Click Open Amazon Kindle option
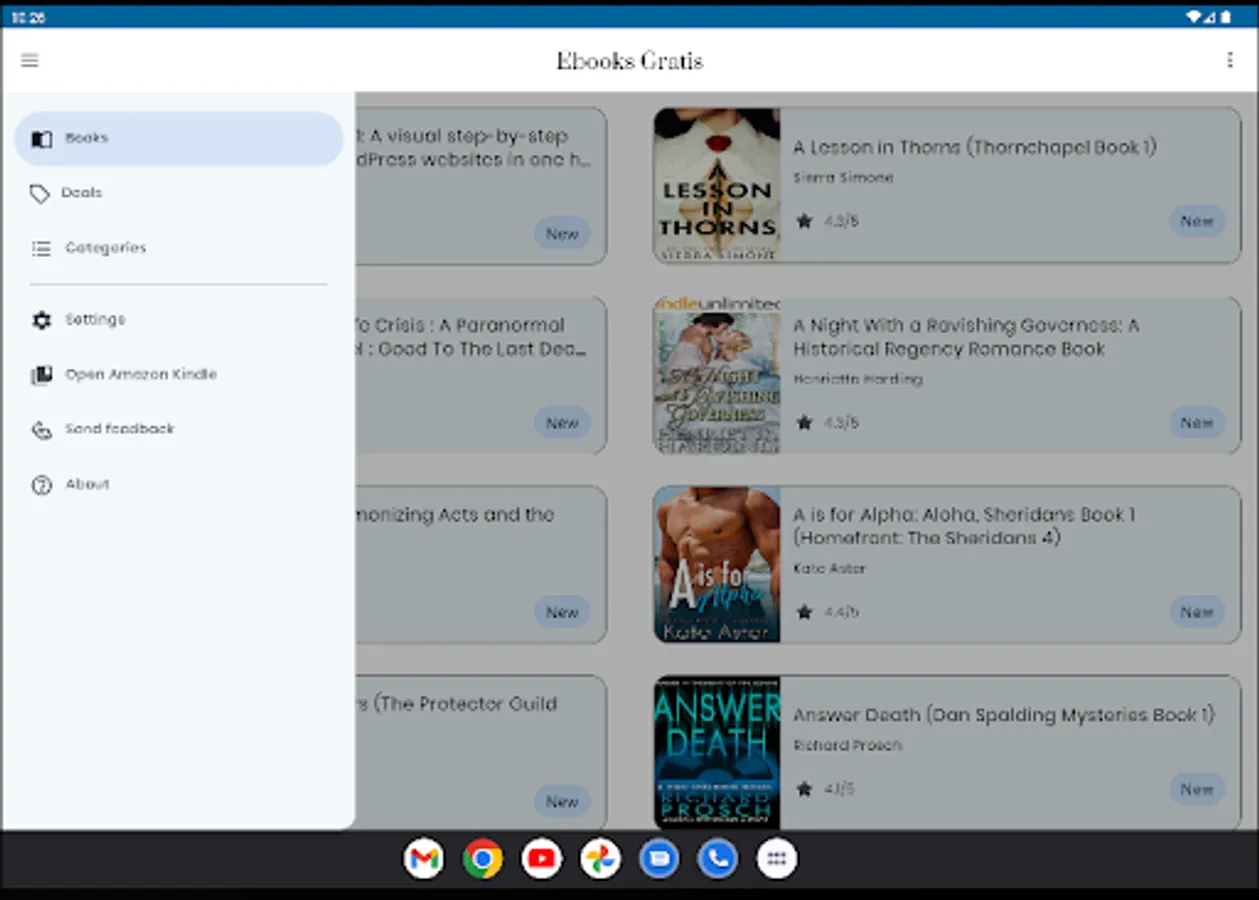 pos(140,375)
